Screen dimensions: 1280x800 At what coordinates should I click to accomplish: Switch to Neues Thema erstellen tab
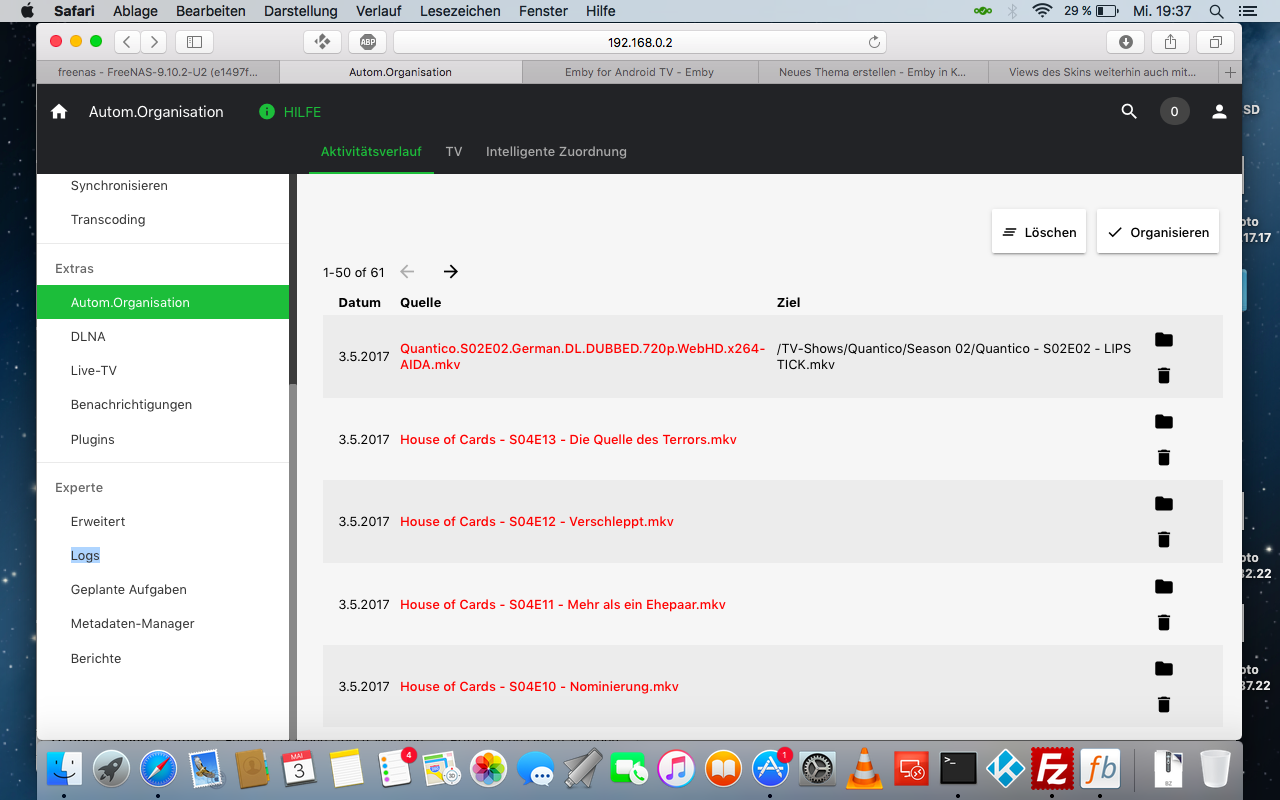coord(872,72)
